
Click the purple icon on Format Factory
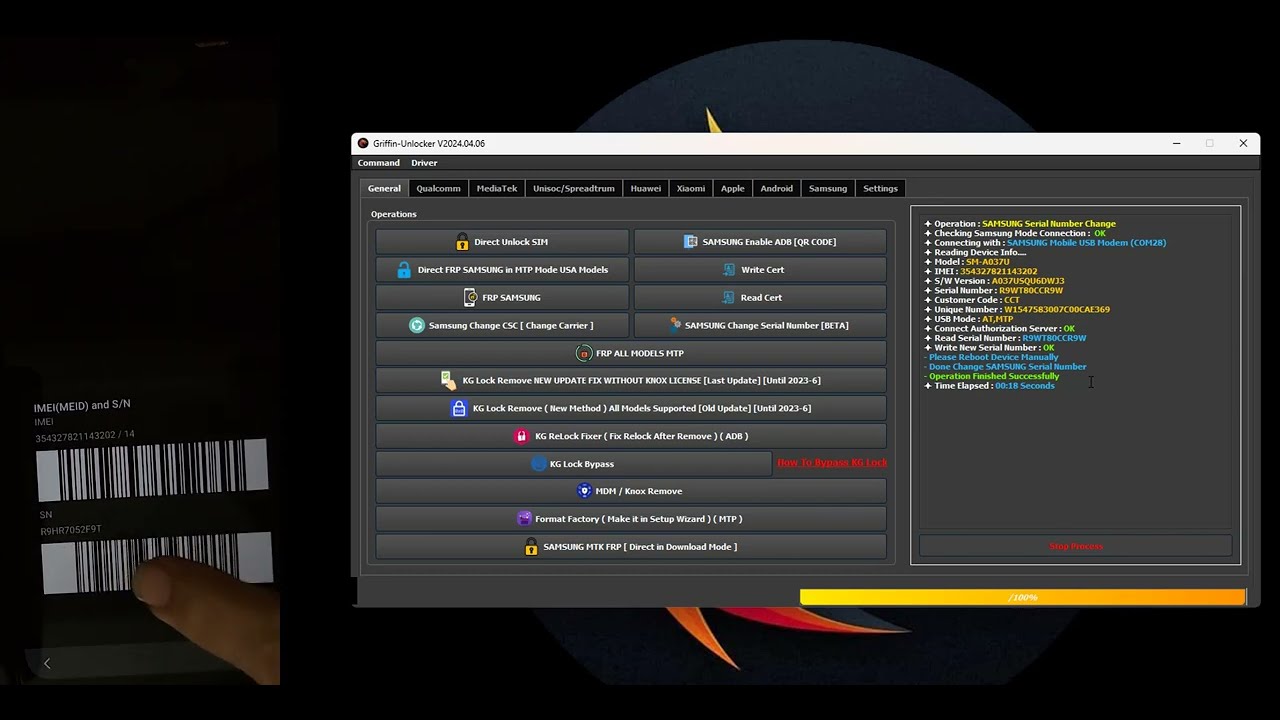click(x=524, y=519)
